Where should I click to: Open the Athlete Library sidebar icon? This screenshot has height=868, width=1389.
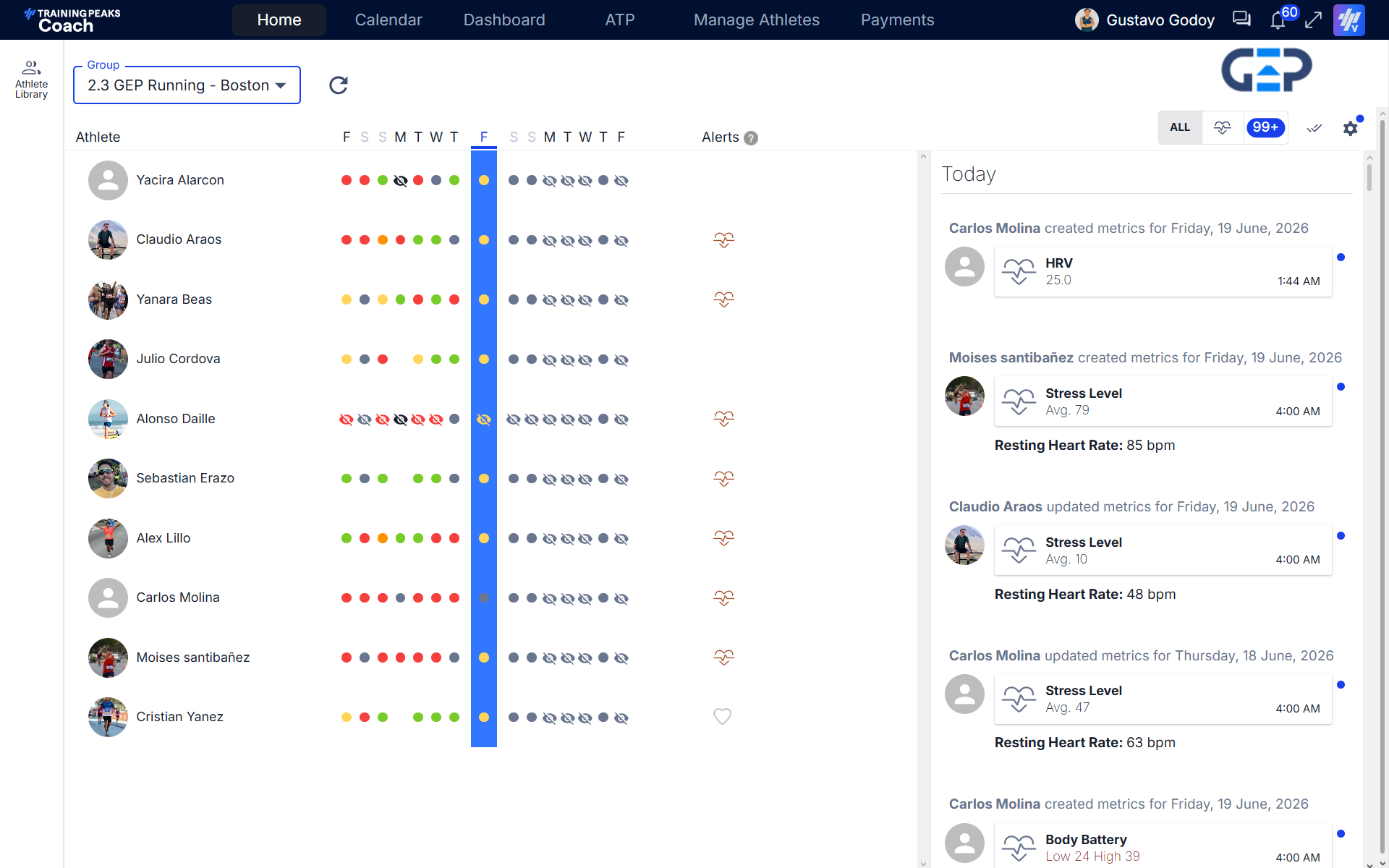[31, 80]
